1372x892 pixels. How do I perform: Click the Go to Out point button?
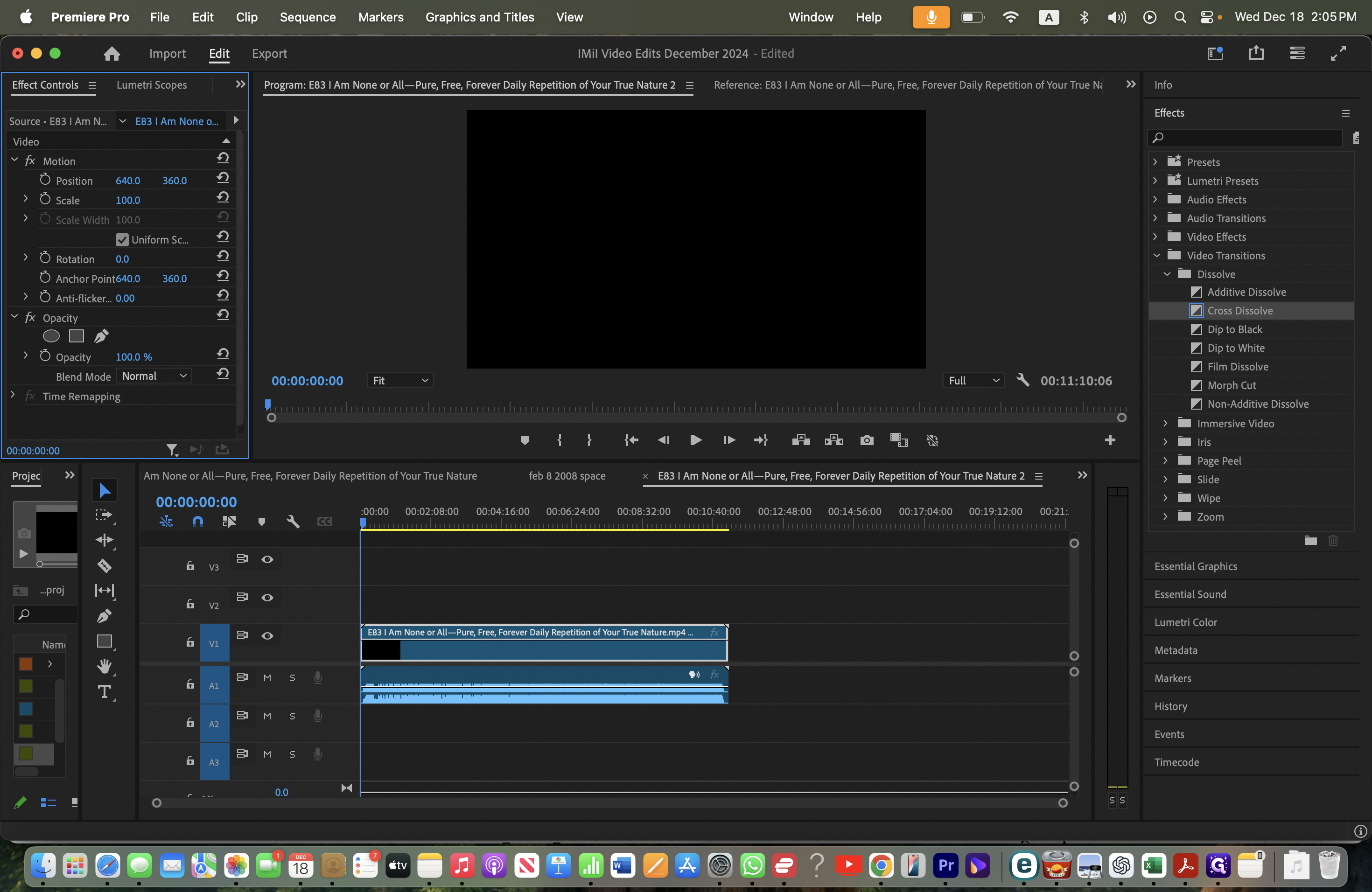click(761, 440)
